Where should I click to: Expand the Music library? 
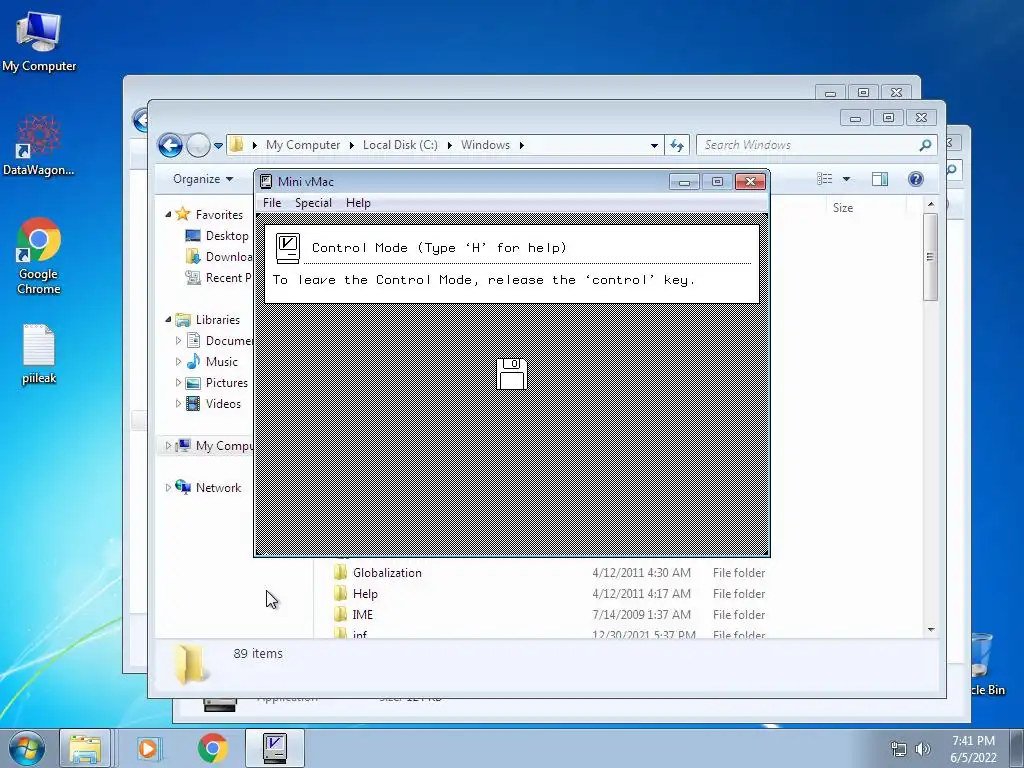(178, 361)
